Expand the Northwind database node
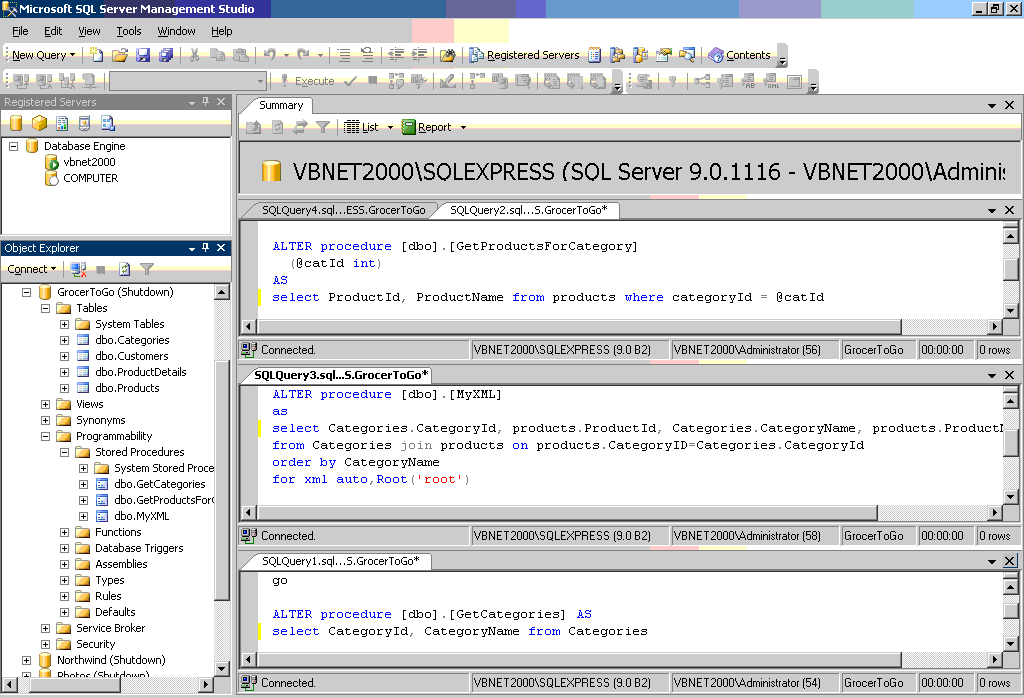Screen dimensions: 1024x698 click(x=26, y=660)
